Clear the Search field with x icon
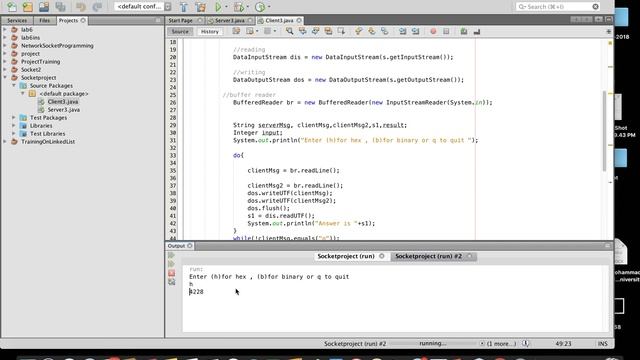This screenshot has height=360, width=640. (596, 7)
